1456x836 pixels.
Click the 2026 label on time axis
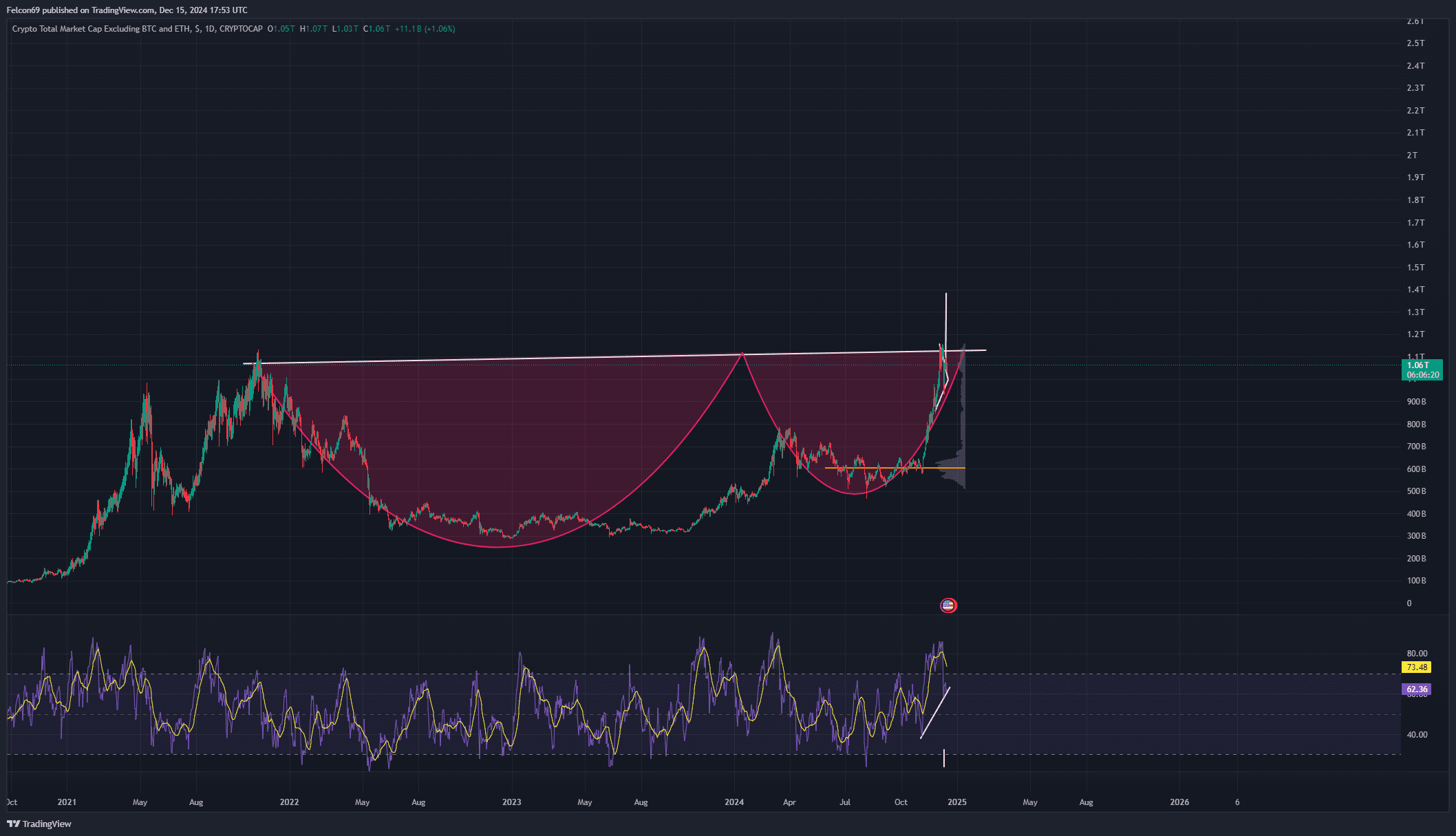pyautogui.click(x=1179, y=802)
